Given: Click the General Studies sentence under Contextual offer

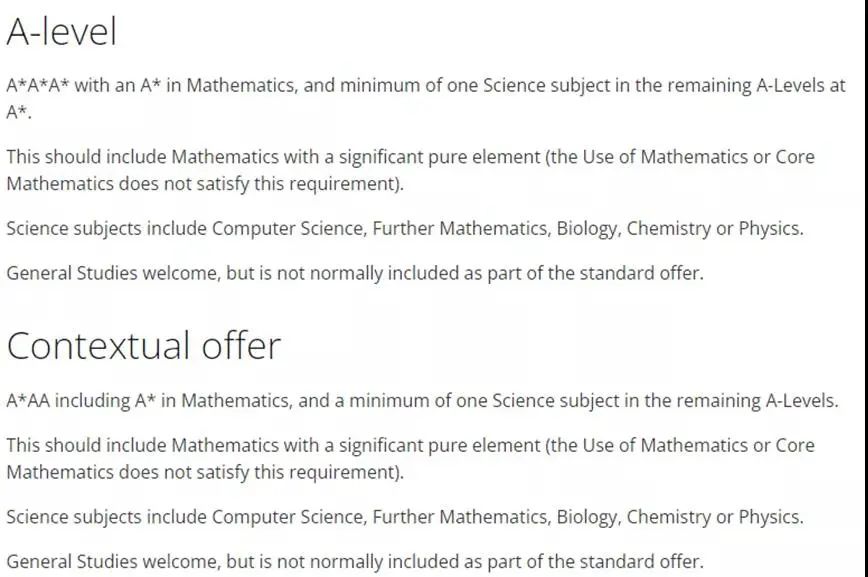Looking at the screenshot, I should point(355,562).
